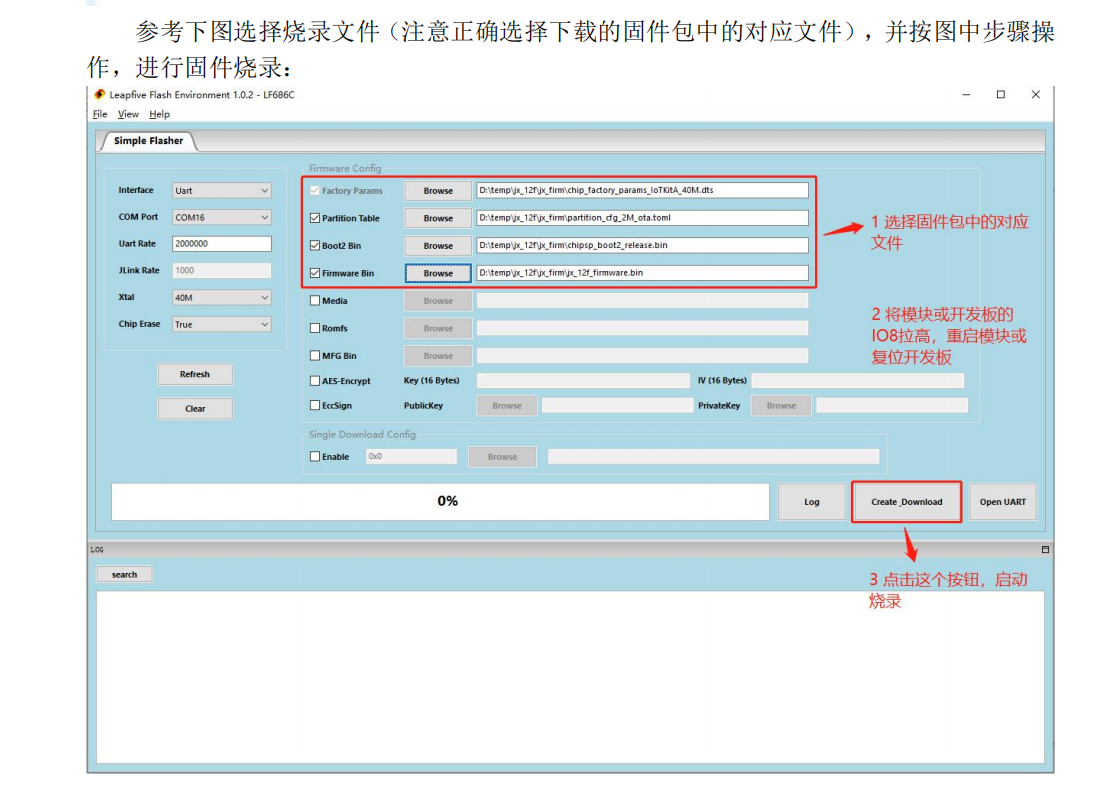Screen dimensions: 1107x787
Task: Click the Leapfive flame icon in title bar
Action: pyautogui.click(x=99, y=93)
